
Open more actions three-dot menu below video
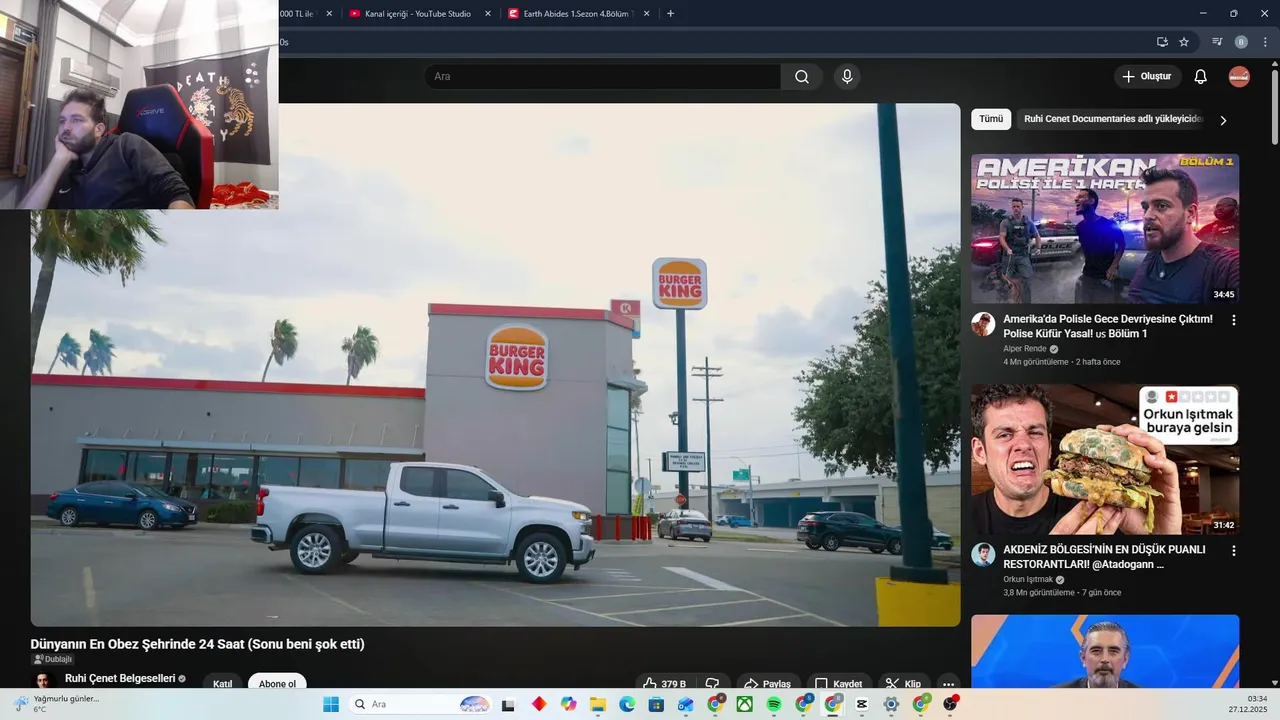948,684
